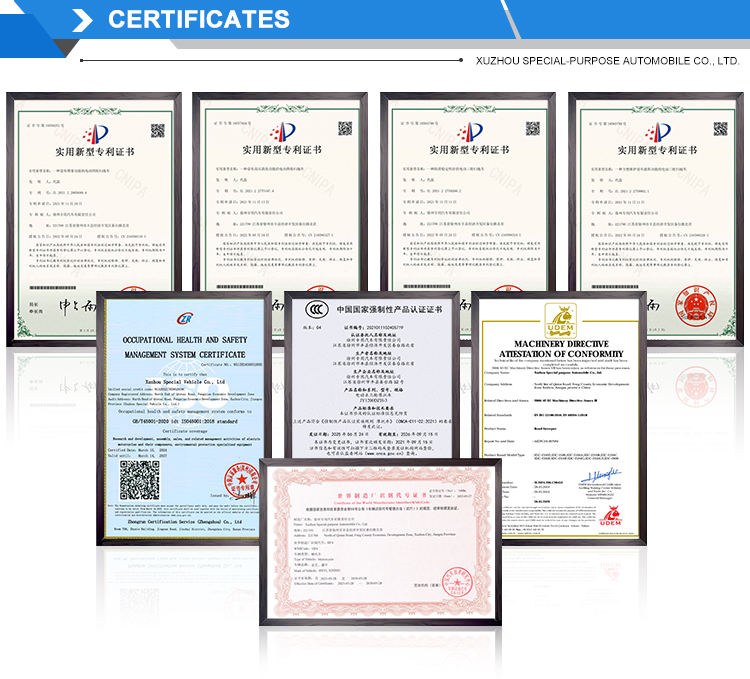Click the ATTESTATION OF CONFORMITY heading

(x=562, y=354)
